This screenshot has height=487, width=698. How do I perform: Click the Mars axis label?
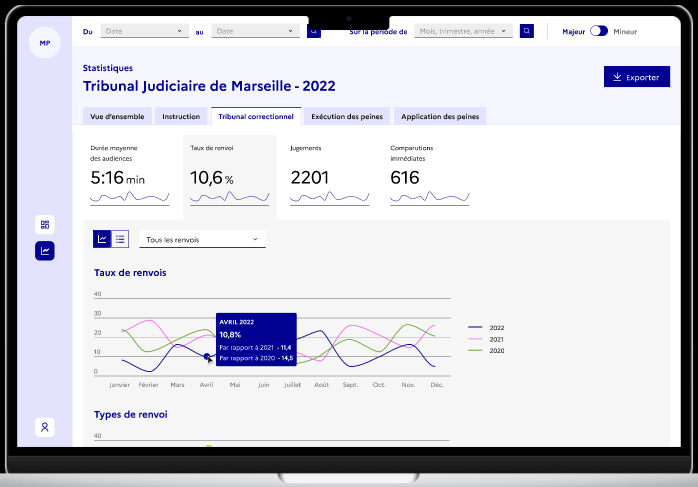(x=177, y=385)
